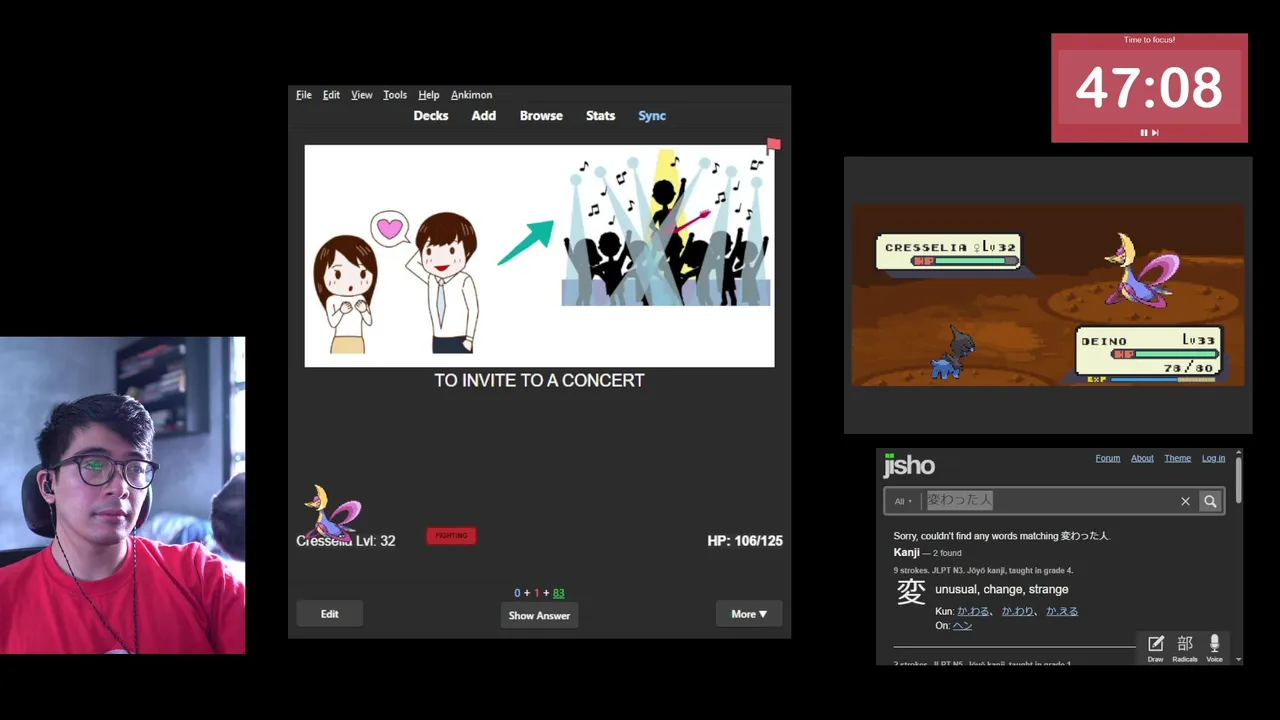Image resolution: width=1280 pixels, height=720 pixels.
Task: Click the かわる kun reading link
Action: coord(973,611)
